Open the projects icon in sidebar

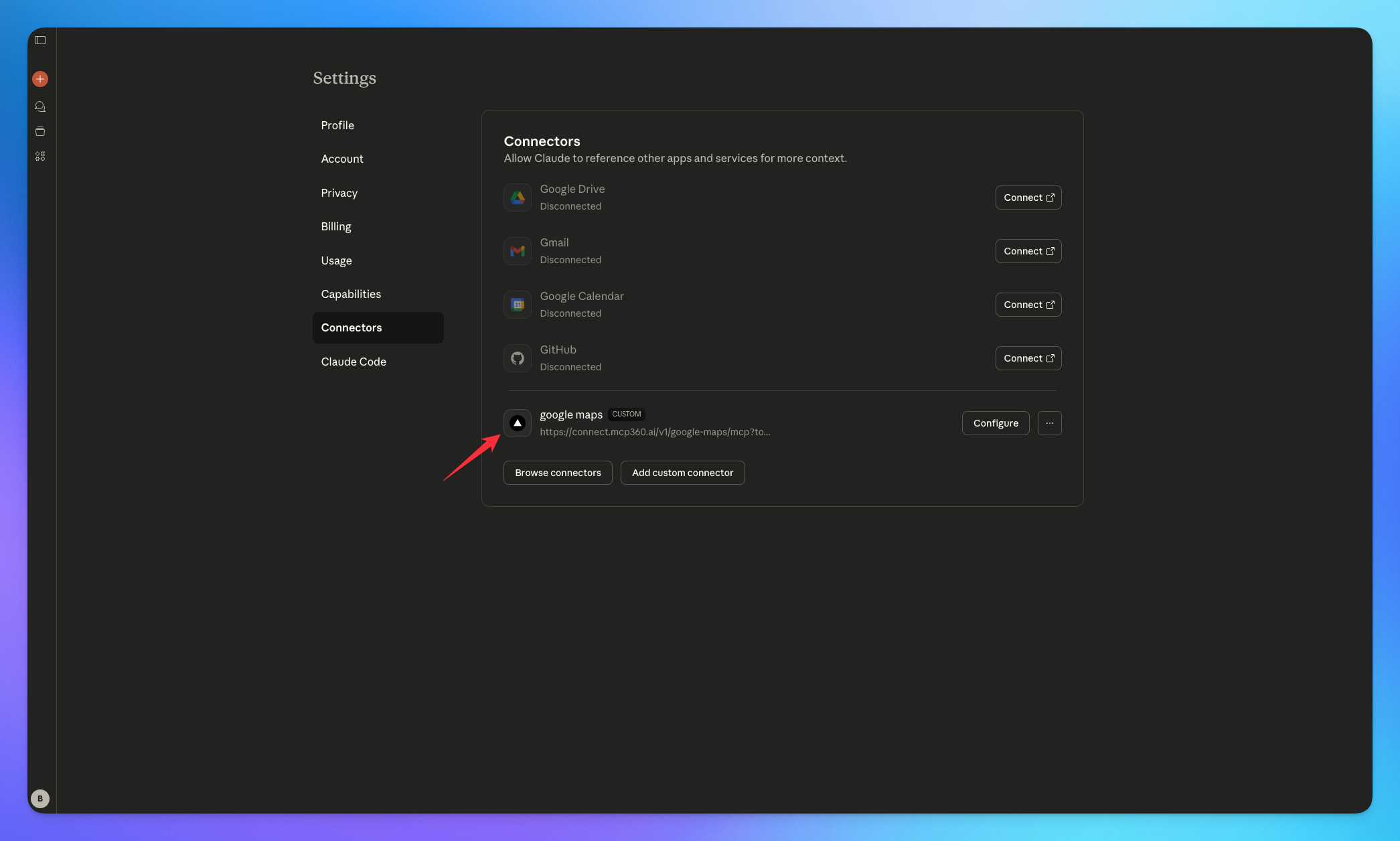[x=40, y=131]
